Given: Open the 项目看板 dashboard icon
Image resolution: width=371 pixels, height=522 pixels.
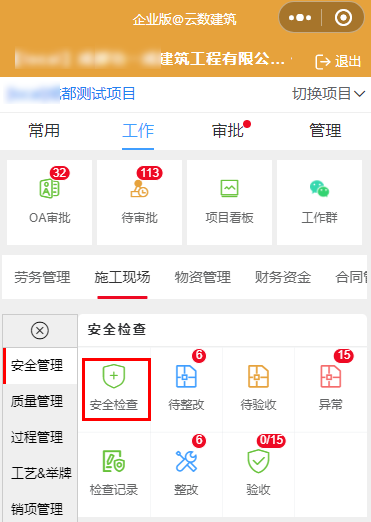Looking at the screenshot, I should pyautogui.click(x=229, y=188).
